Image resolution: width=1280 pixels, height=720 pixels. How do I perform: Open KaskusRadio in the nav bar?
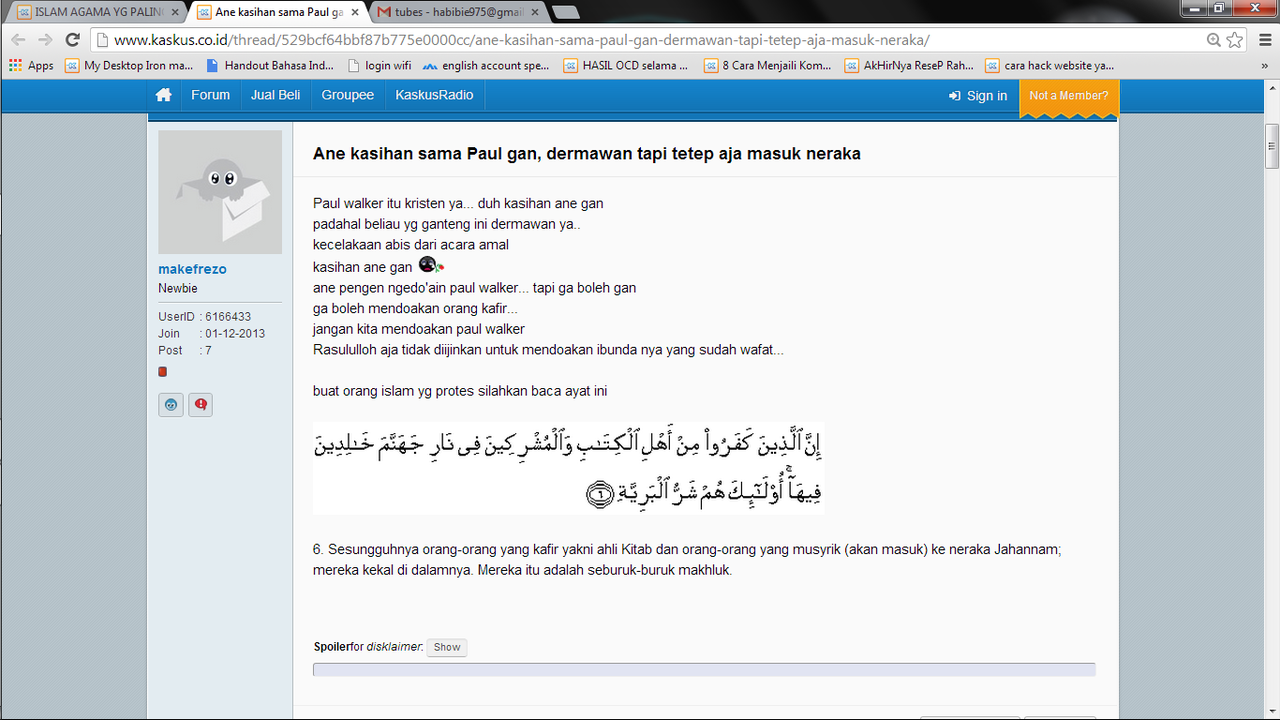click(x=435, y=95)
